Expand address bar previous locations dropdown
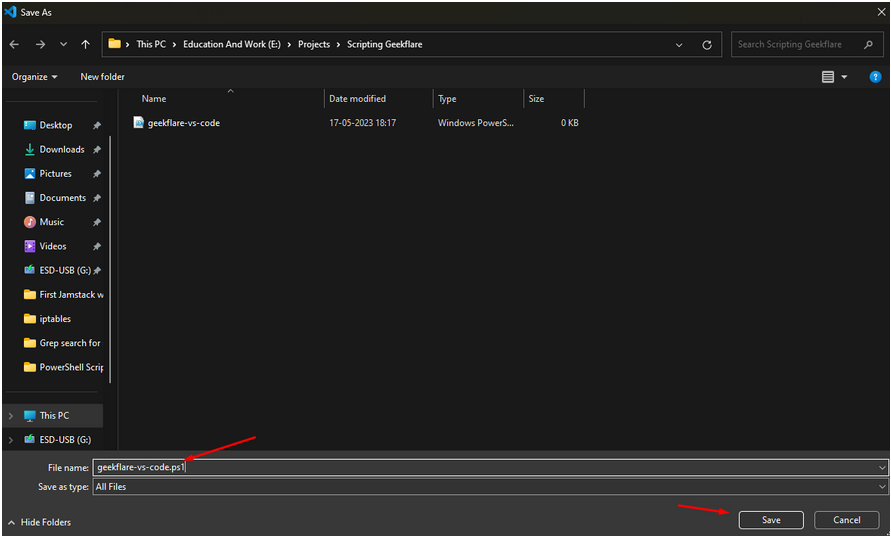891x538 pixels. click(x=679, y=45)
